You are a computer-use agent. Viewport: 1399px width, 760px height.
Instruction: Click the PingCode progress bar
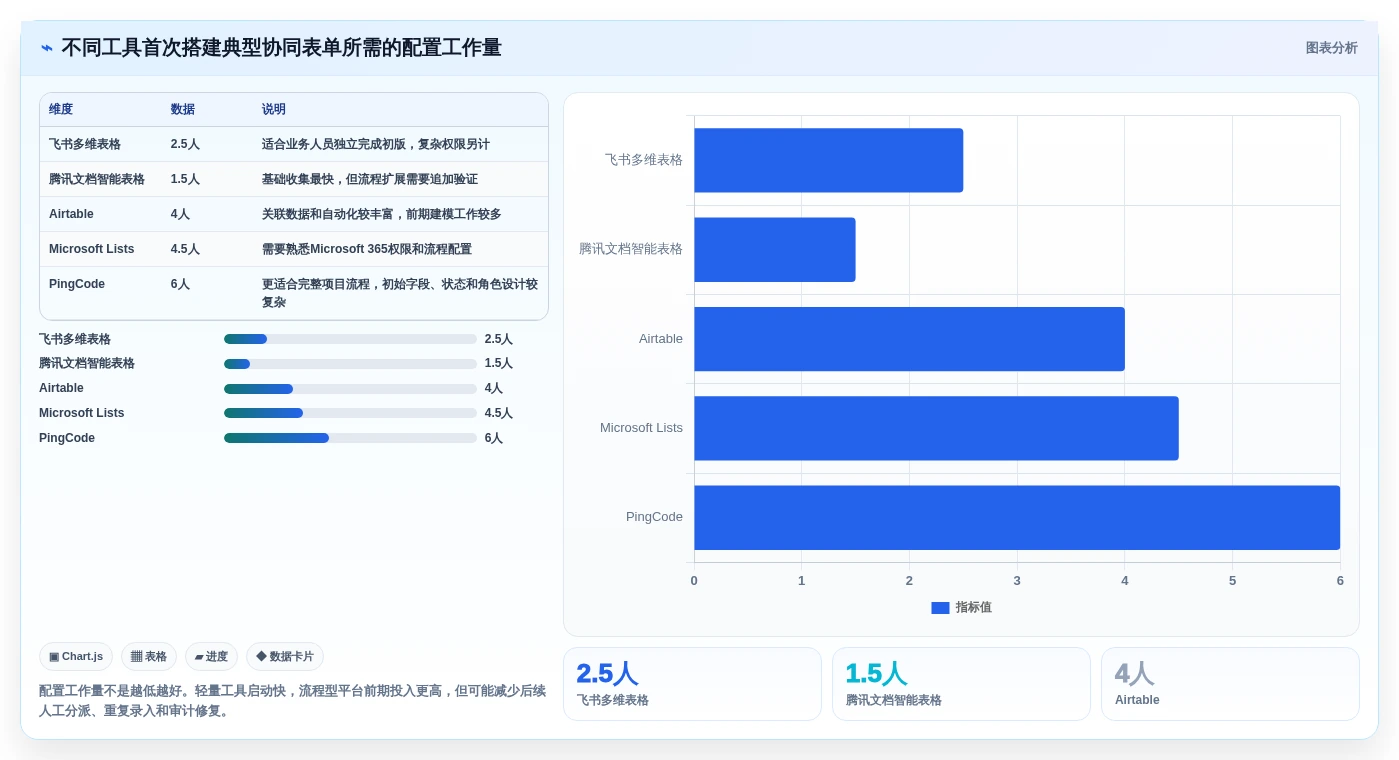(x=350, y=438)
